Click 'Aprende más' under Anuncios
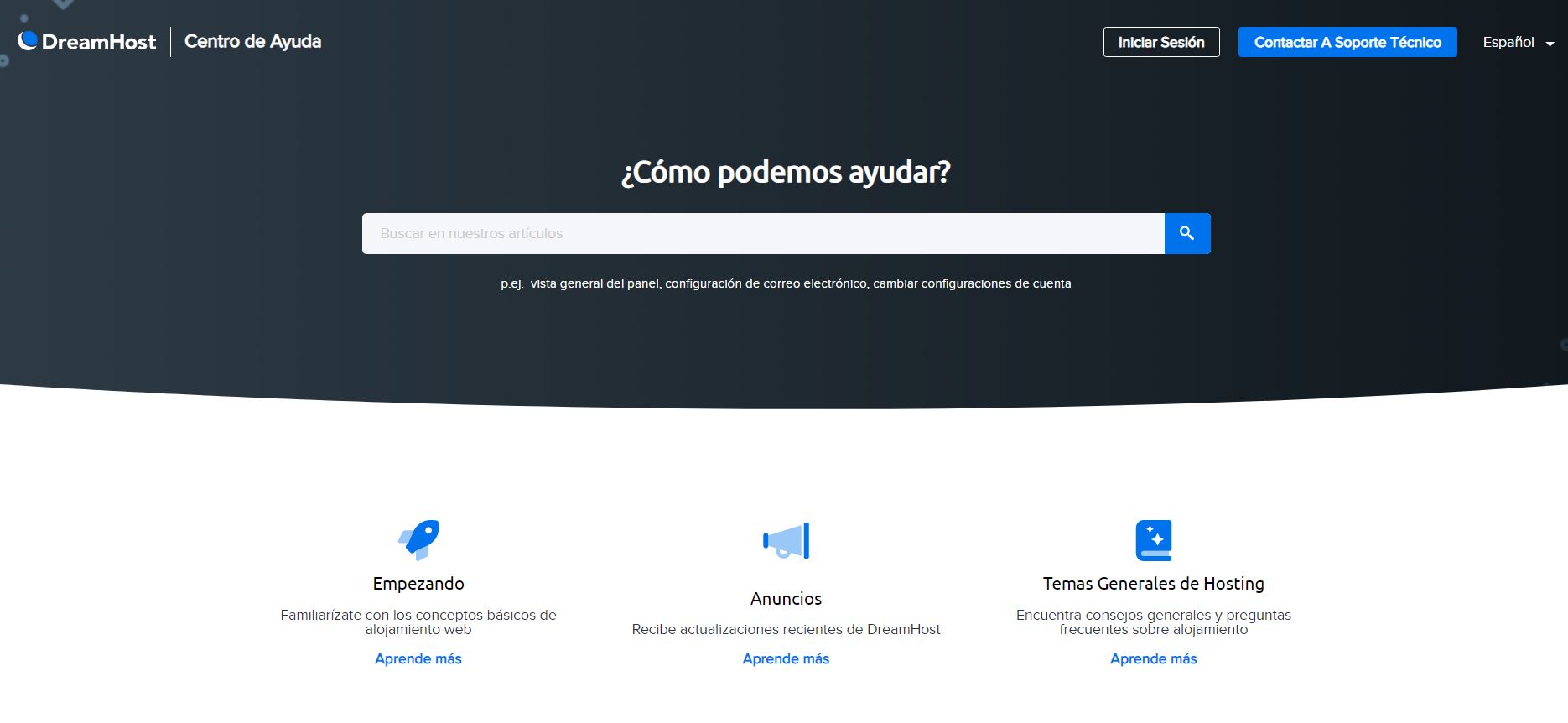This screenshot has width=1568, height=723. (786, 658)
